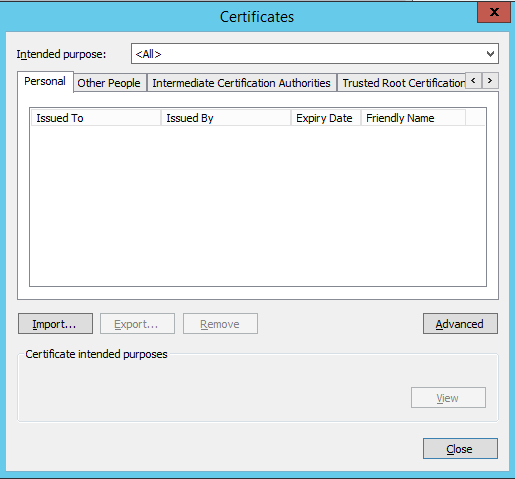
Task: Open the Trusted Root Certification tab
Action: [x=402, y=83]
